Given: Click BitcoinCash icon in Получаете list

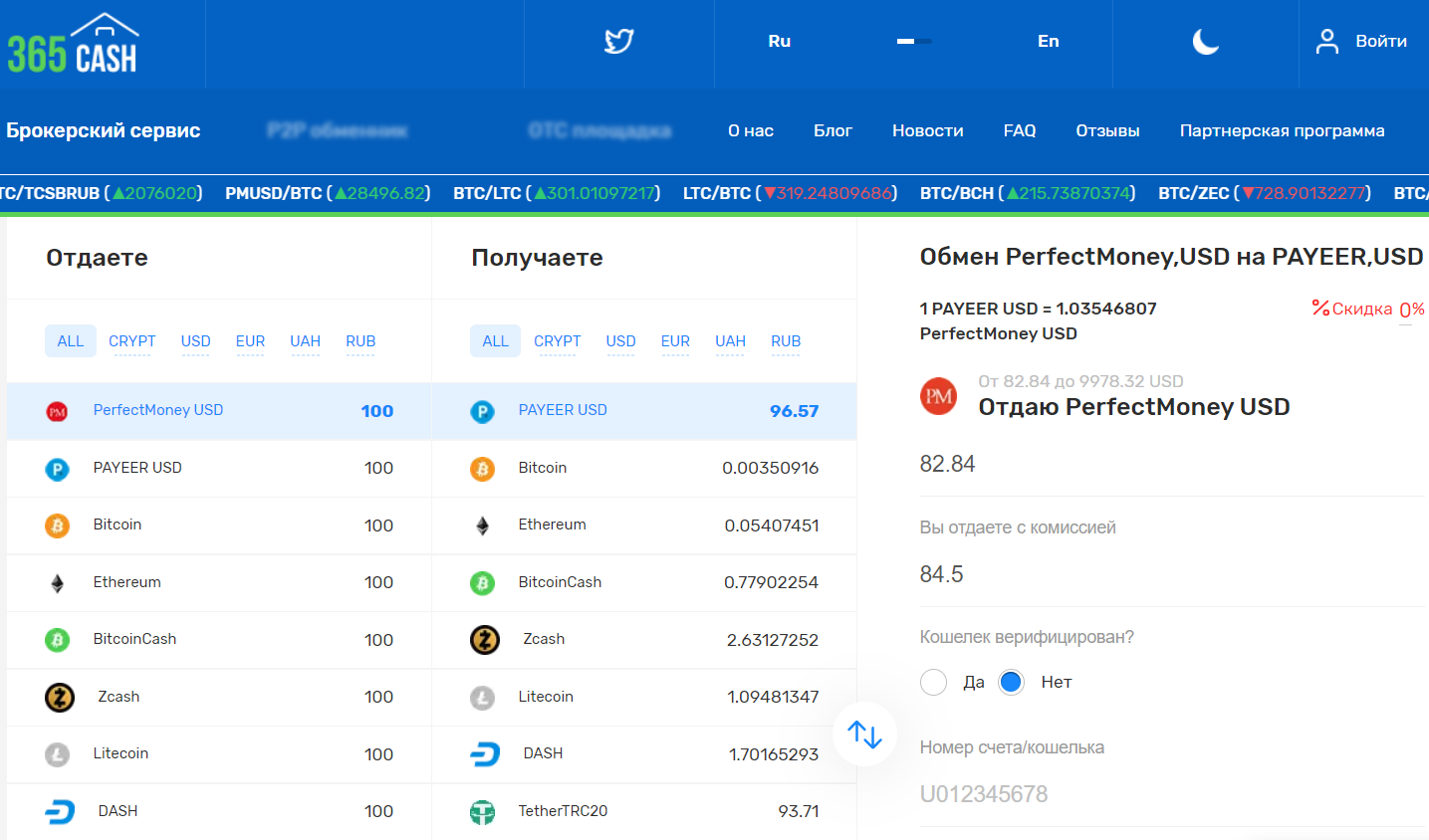Looking at the screenshot, I should coord(483,583).
